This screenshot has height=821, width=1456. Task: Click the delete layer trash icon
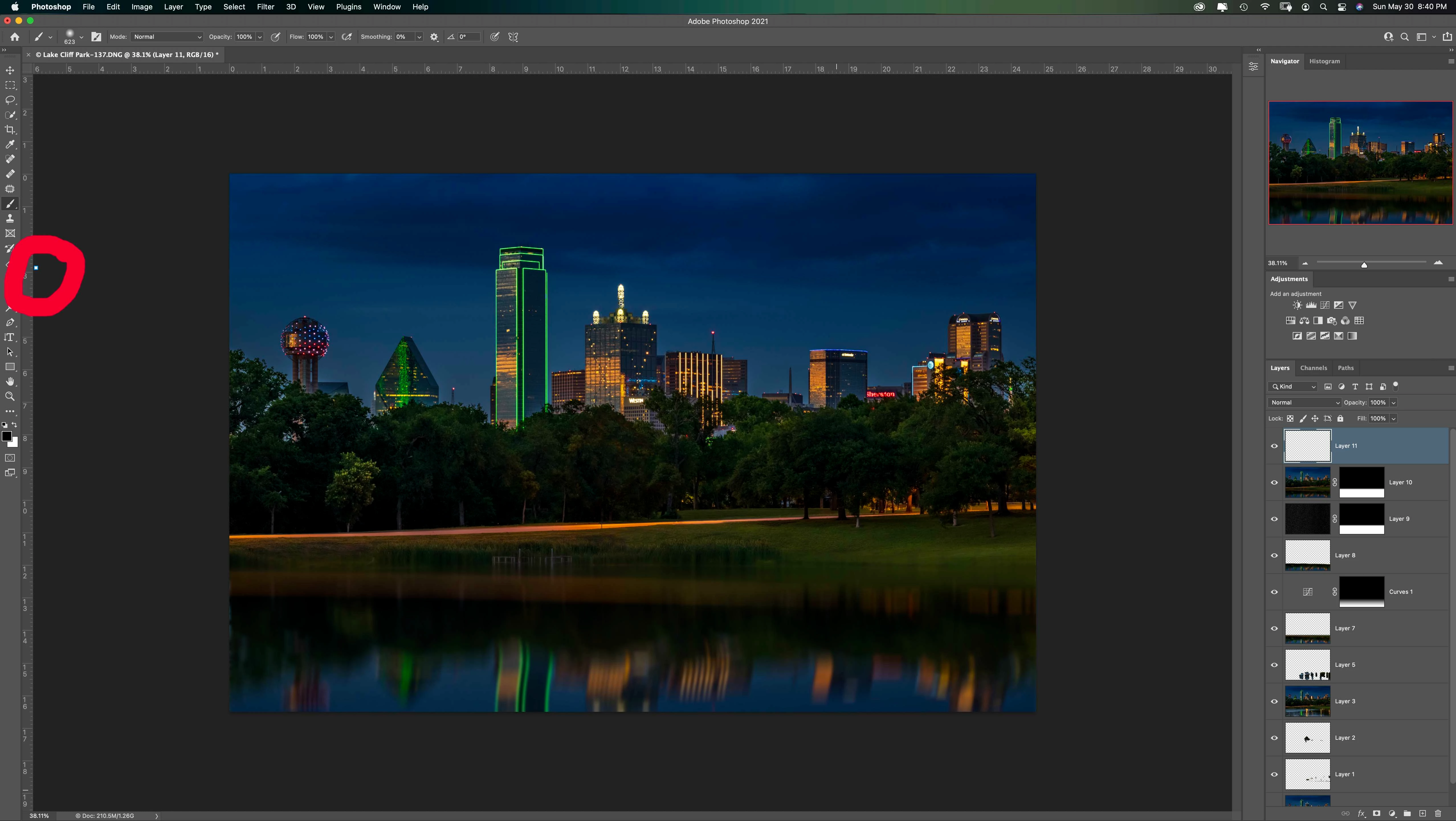click(x=1438, y=814)
